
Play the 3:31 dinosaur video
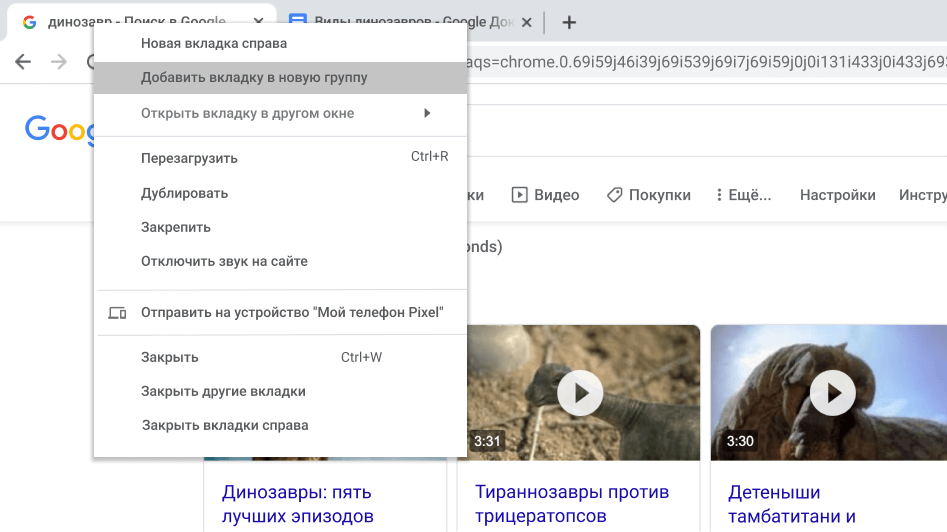pos(580,392)
